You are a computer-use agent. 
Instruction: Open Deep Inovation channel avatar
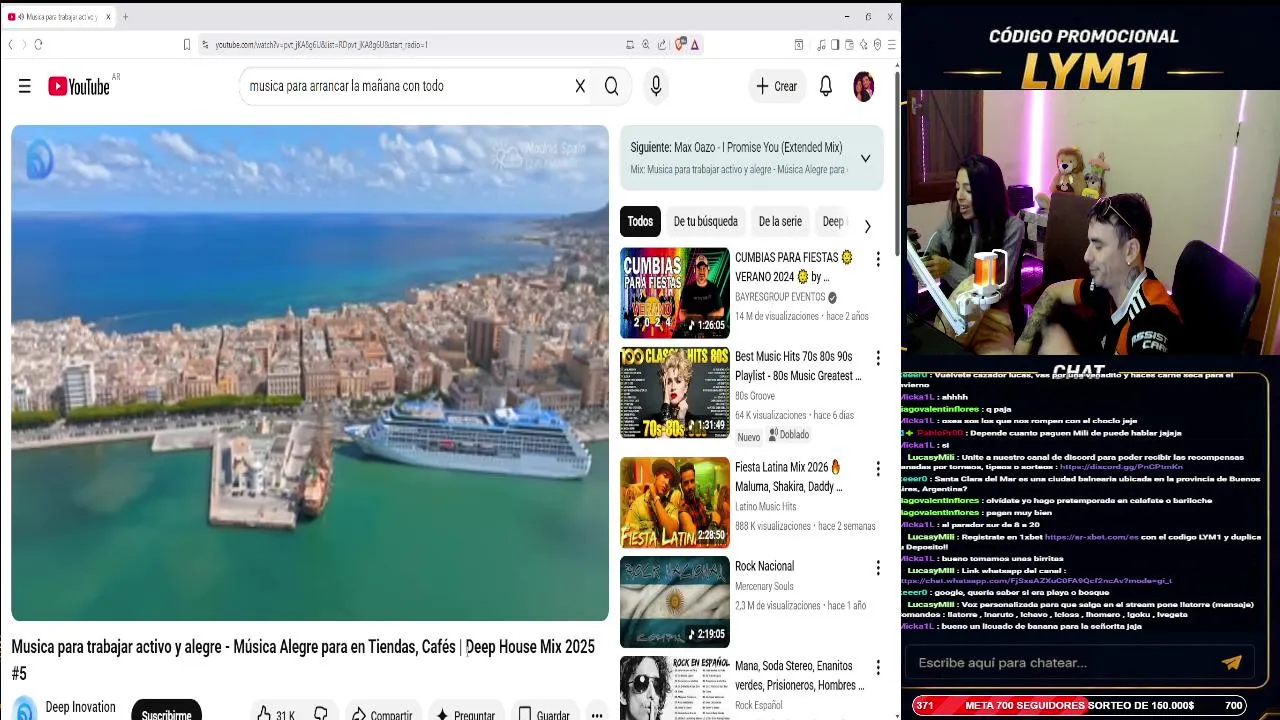[x=25, y=709]
